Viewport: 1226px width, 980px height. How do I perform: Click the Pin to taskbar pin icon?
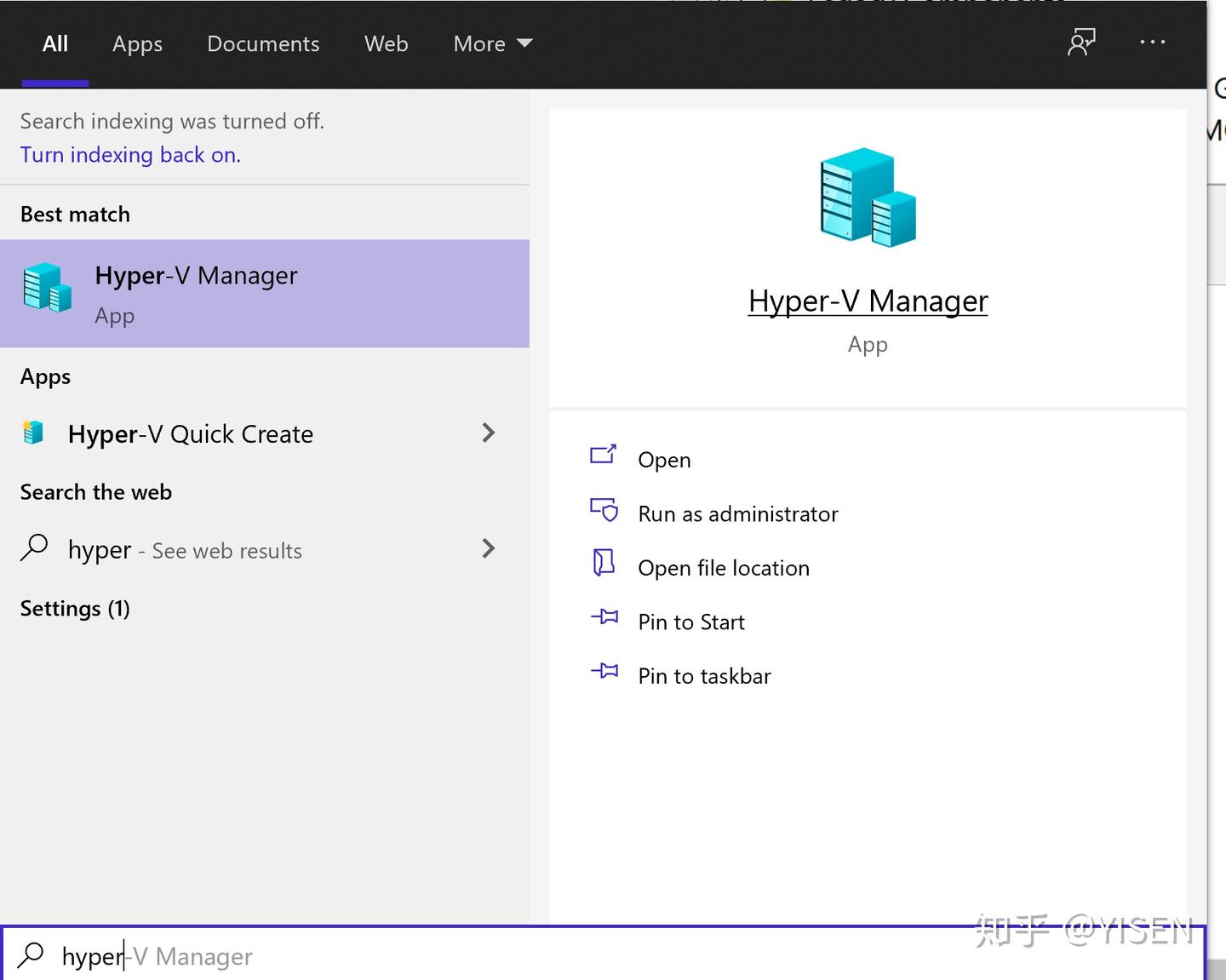coord(604,671)
